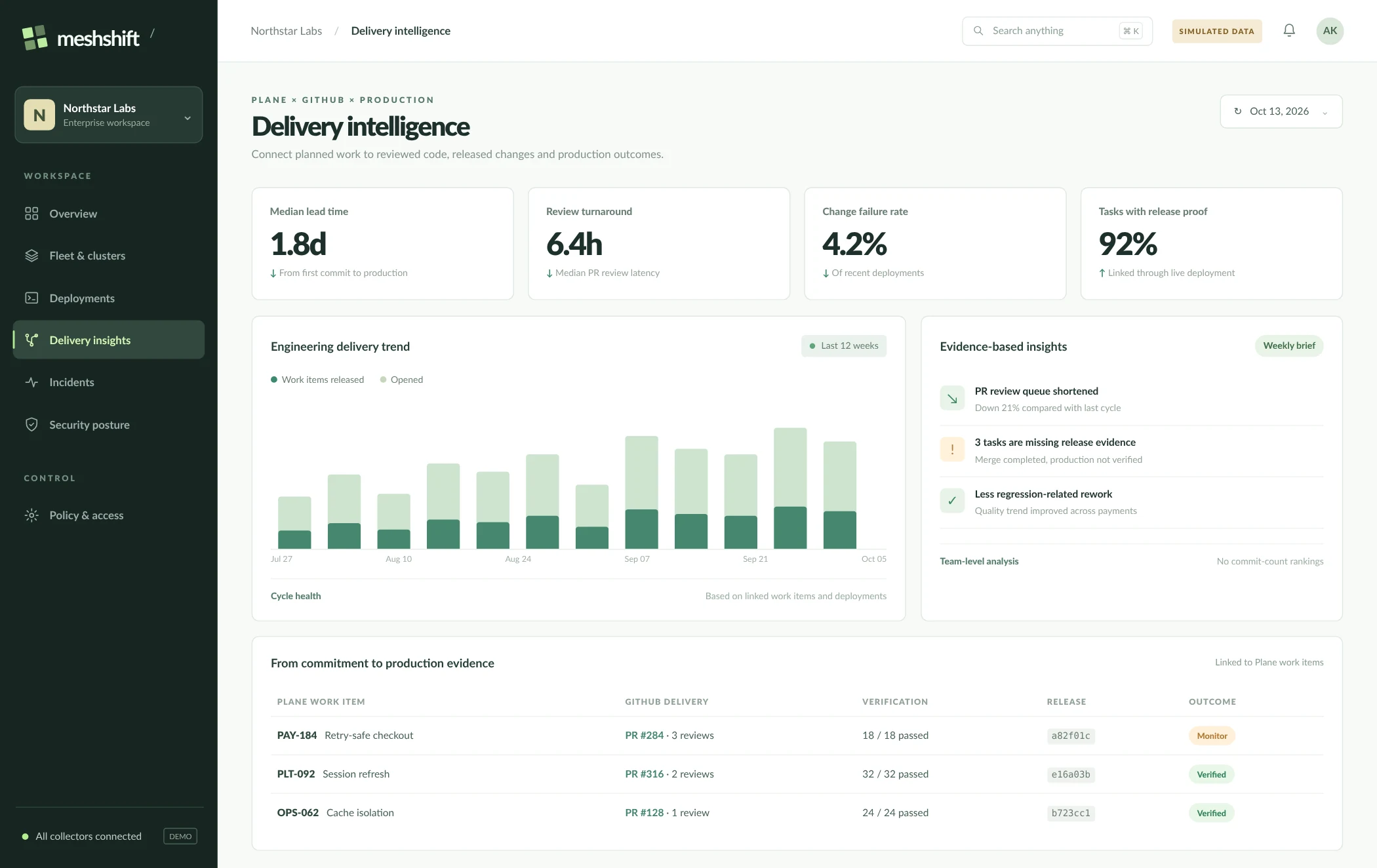Image resolution: width=1377 pixels, height=868 pixels.
Task: Click the down-arrow icon for PR review queue
Action: tap(952, 399)
